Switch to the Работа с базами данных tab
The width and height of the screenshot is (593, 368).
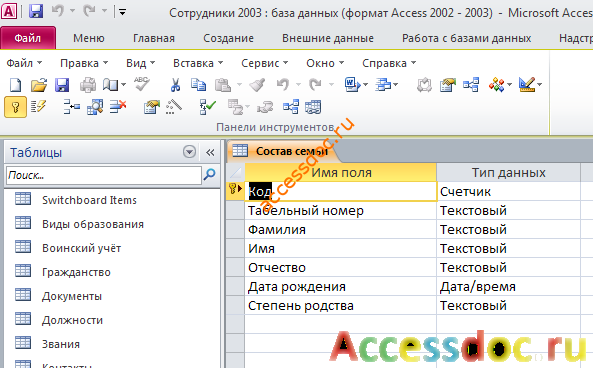466,38
